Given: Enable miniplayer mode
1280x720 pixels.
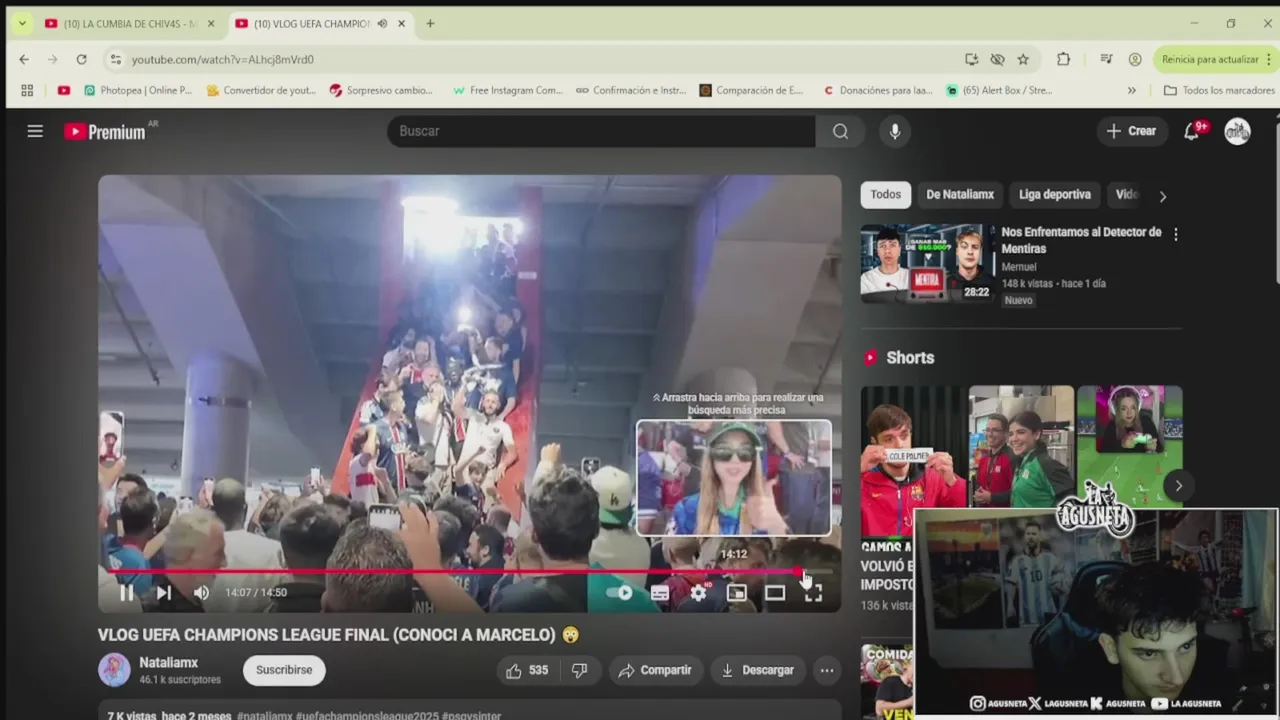Looking at the screenshot, I should click(737, 593).
